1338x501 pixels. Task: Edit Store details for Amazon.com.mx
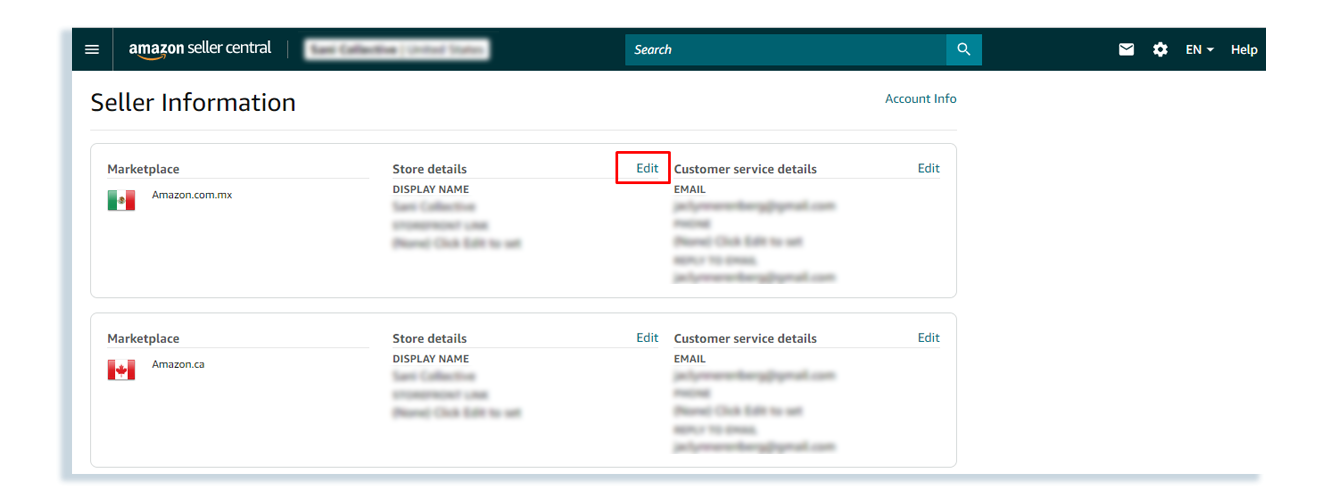[647, 168]
